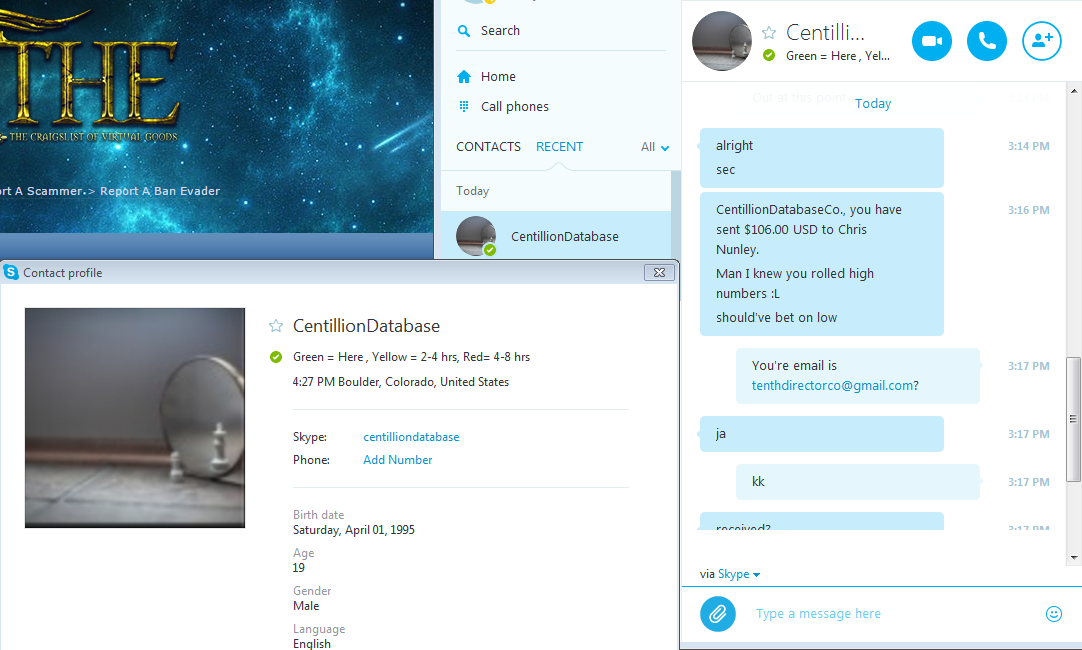Click the chat header avatar
The height and width of the screenshot is (650, 1082).
(x=722, y=41)
